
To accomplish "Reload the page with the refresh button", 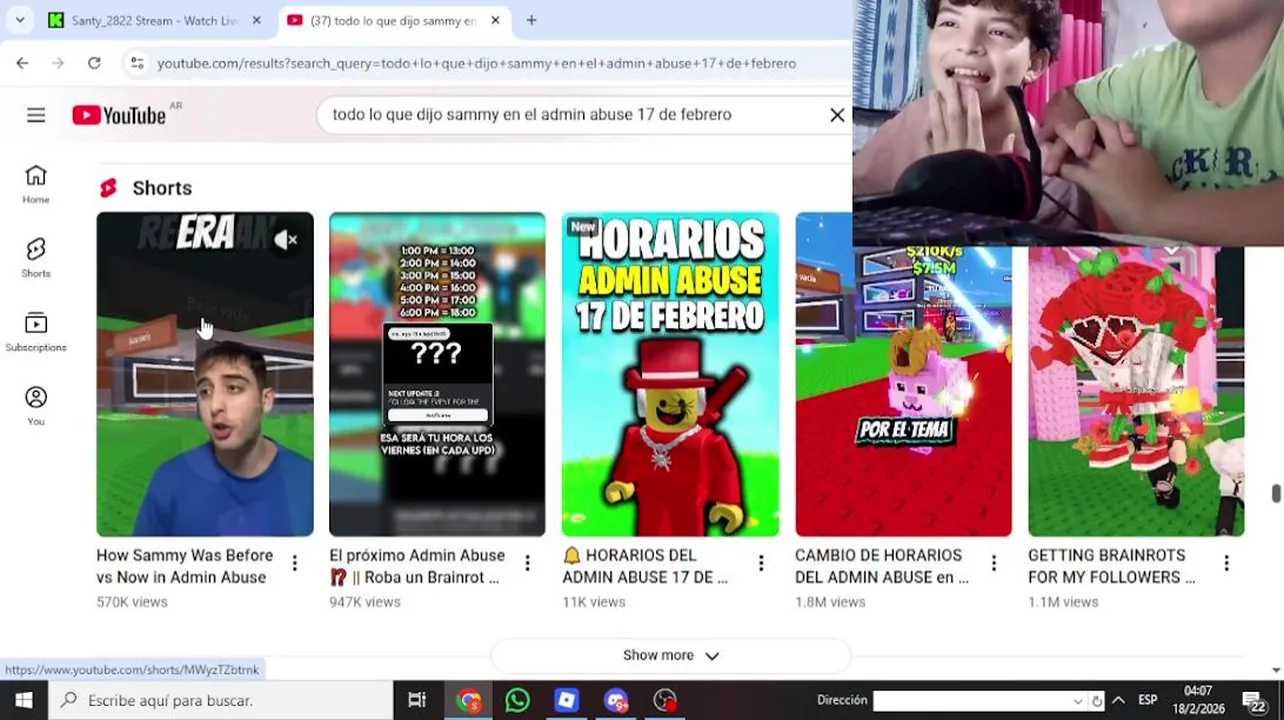I will [94, 63].
